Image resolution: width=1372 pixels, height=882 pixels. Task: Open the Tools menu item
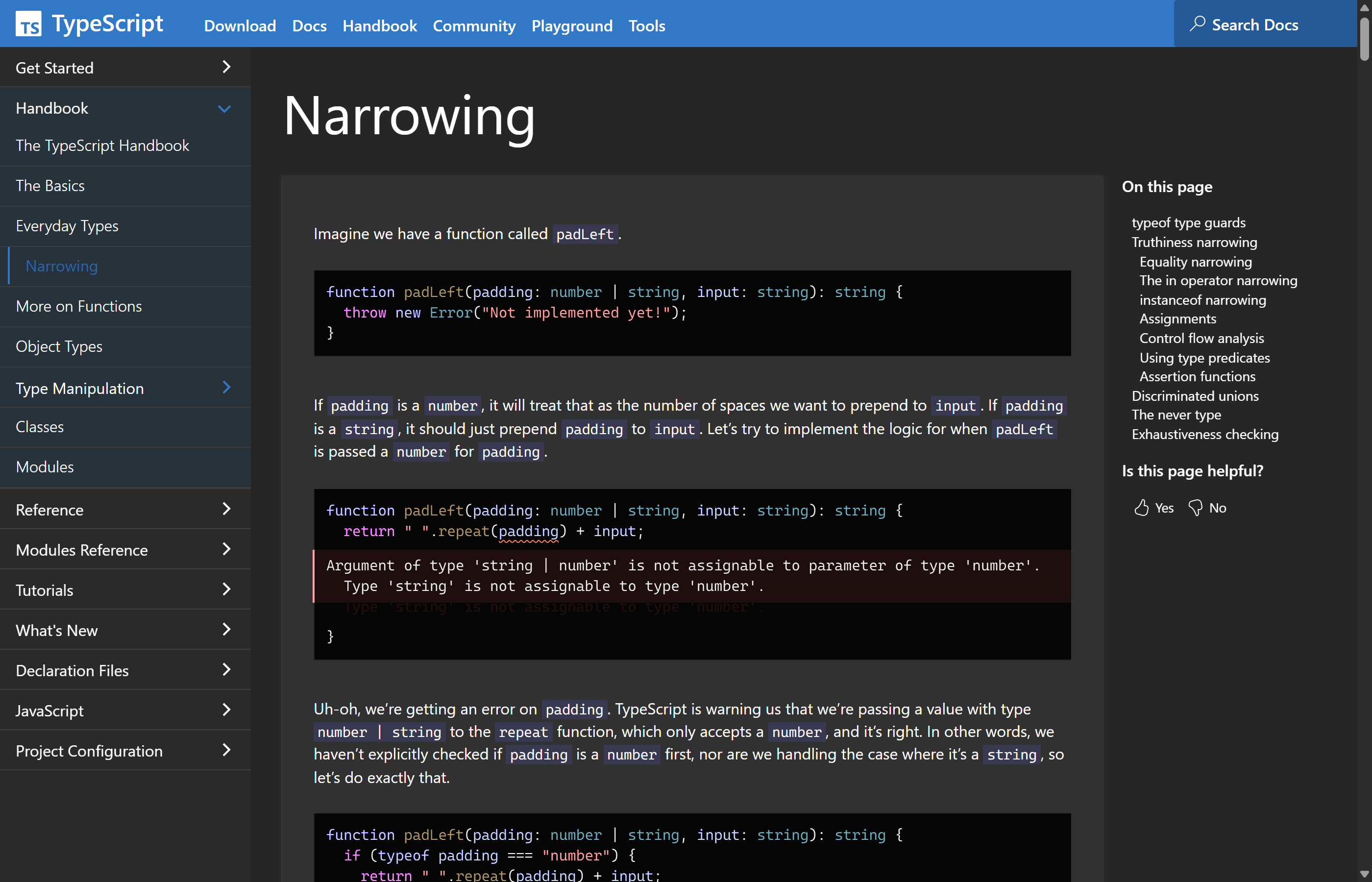click(646, 26)
